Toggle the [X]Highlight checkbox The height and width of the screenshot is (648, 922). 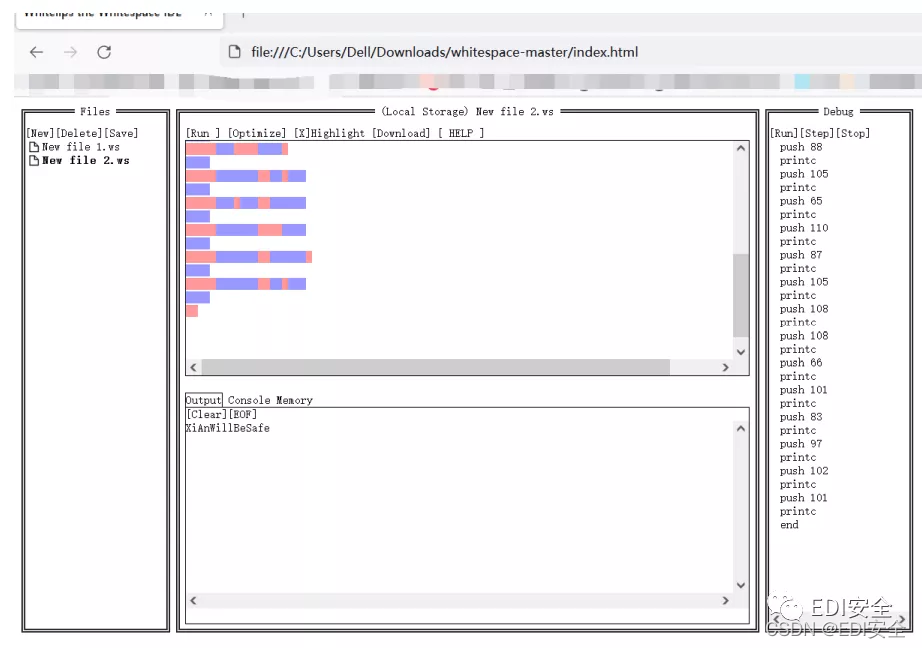tap(329, 133)
